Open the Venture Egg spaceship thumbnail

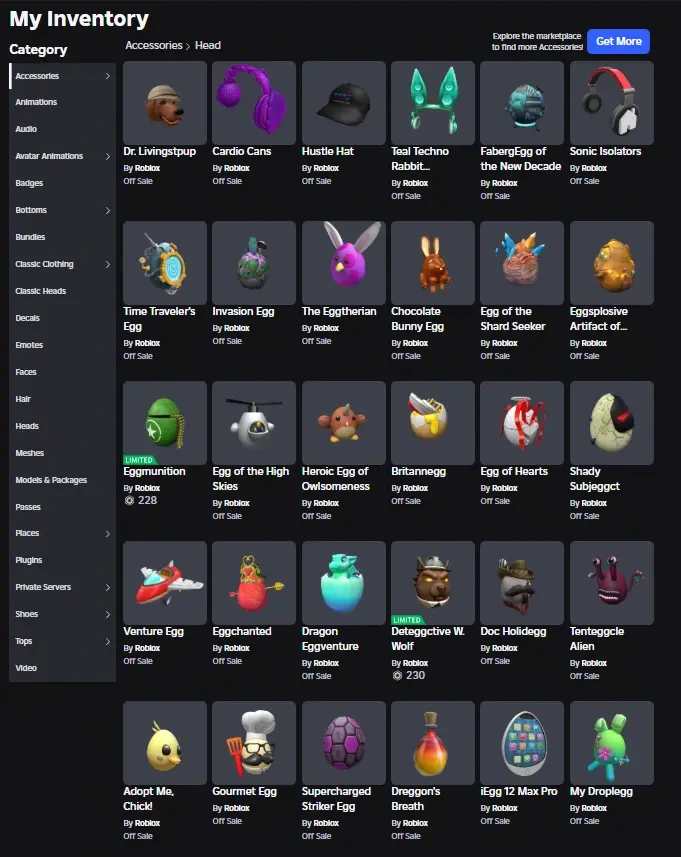click(165, 583)
